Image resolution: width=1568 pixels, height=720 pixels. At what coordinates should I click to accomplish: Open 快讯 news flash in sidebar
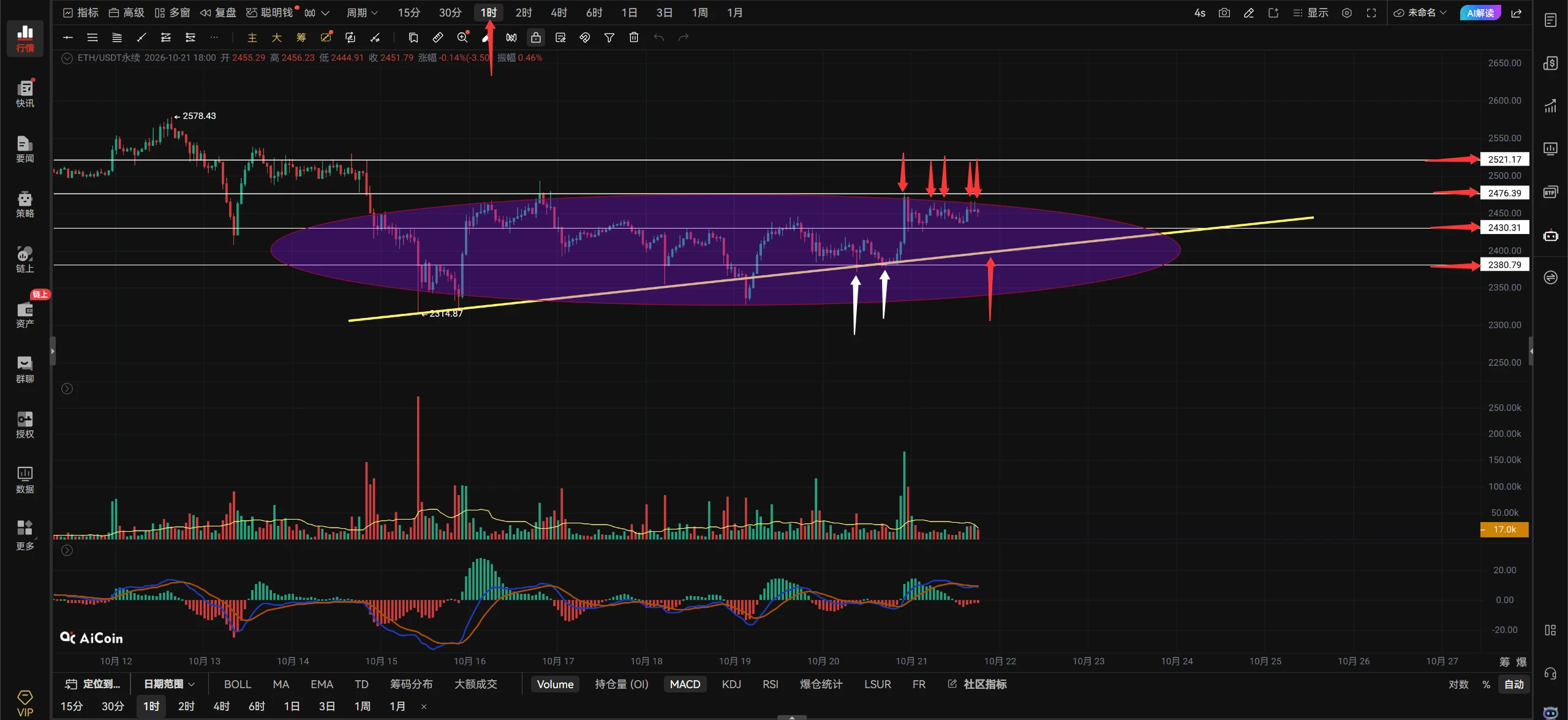tap(25, 94)
